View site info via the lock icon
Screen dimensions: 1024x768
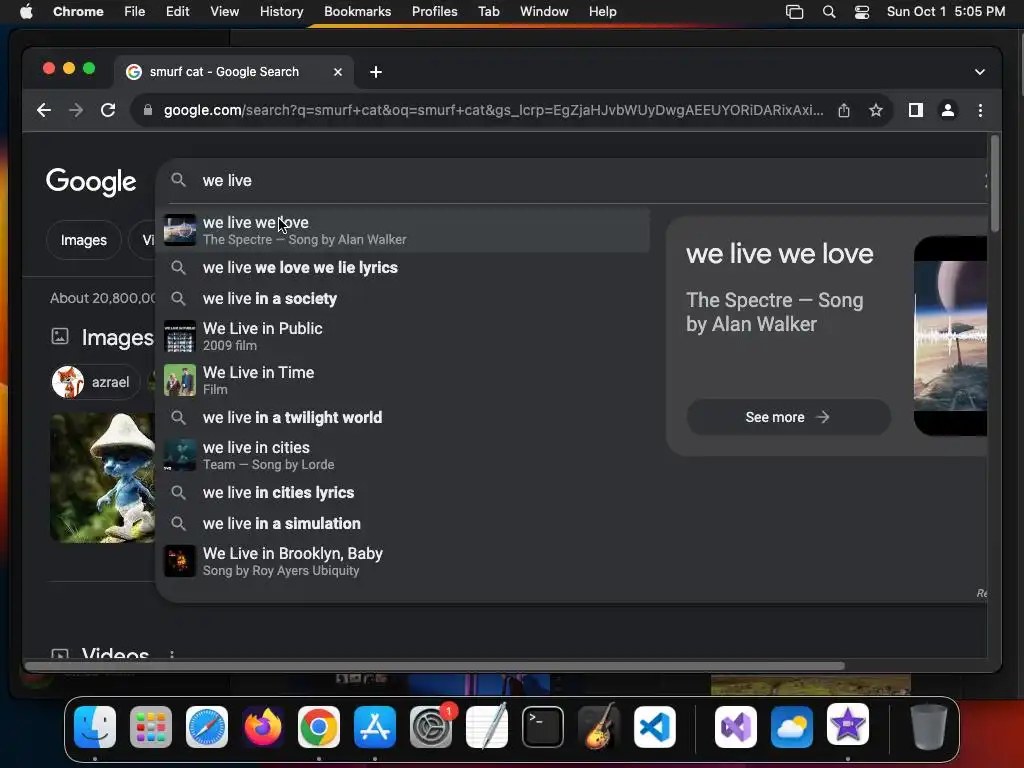pyautogui.click(x=148, y=110)
